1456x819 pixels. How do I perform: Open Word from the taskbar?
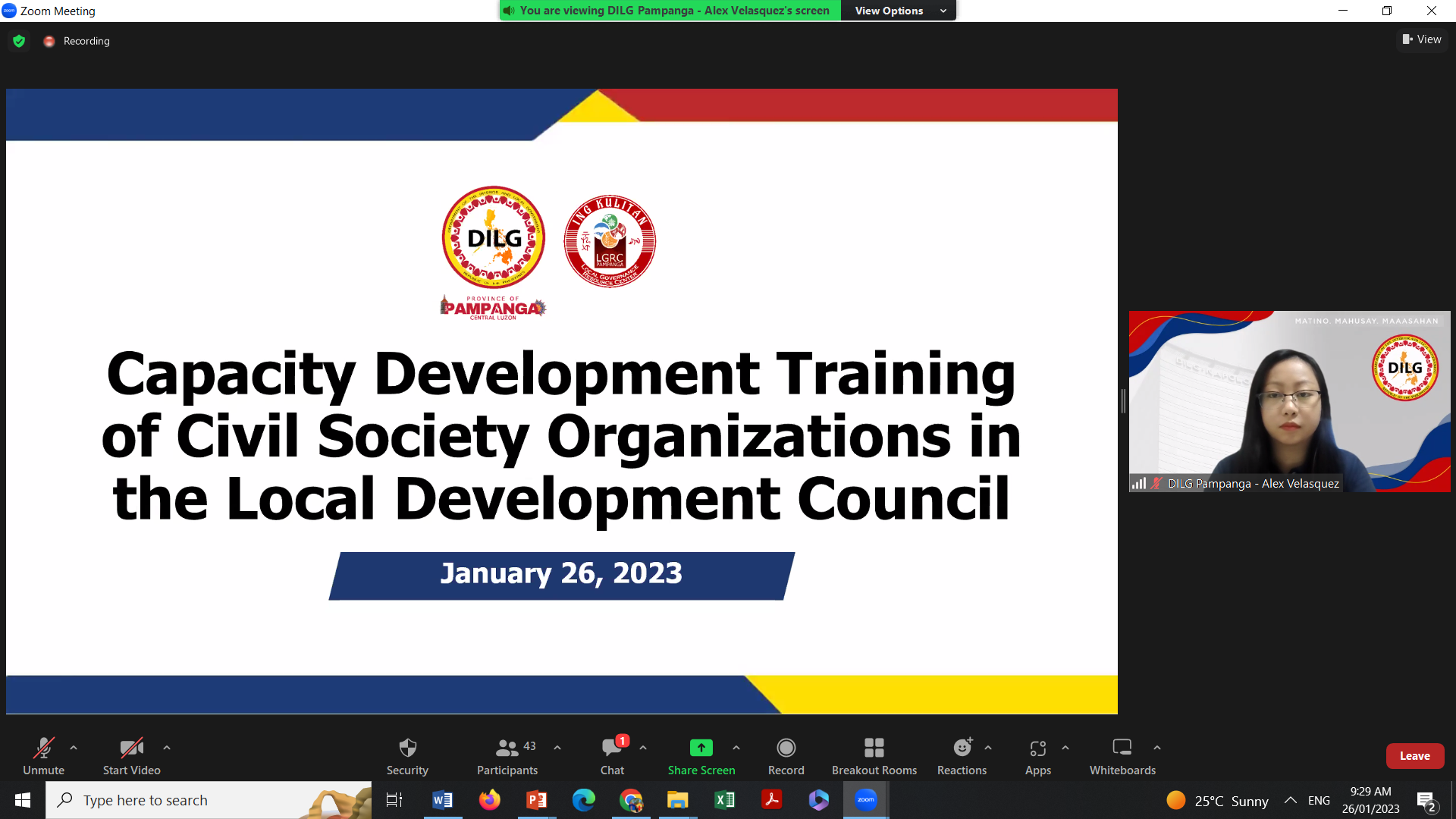coord(442,800)
